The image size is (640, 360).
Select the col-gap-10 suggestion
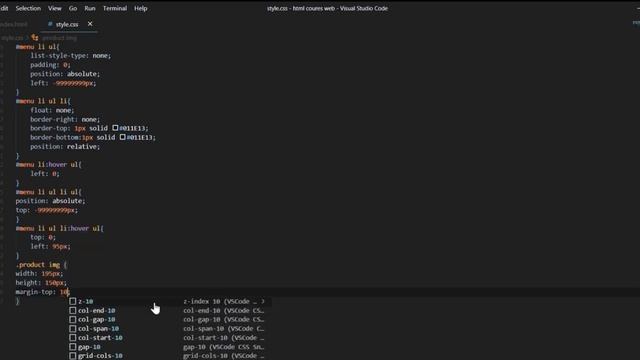click(x=170, y=320)
